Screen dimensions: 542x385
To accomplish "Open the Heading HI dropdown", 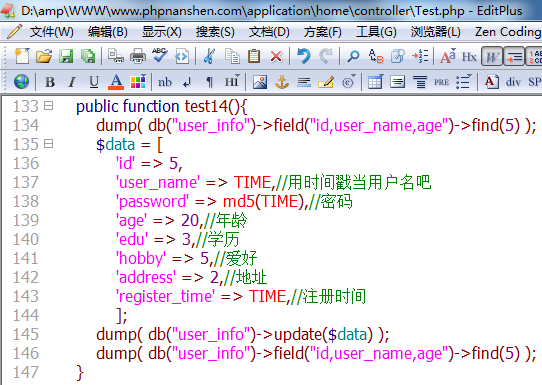I will pos(232,82).
